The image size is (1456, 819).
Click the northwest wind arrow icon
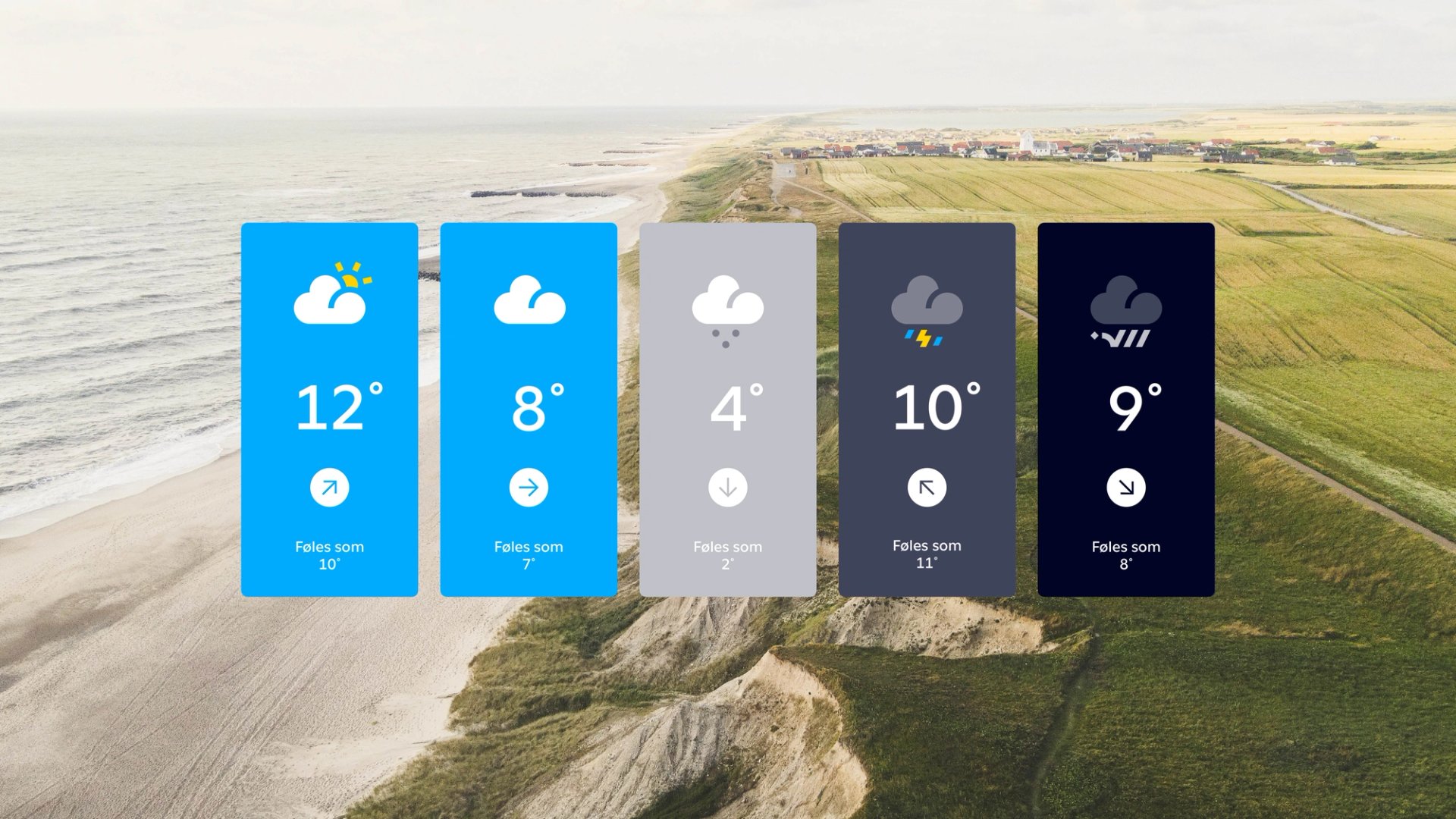point(927,488)
